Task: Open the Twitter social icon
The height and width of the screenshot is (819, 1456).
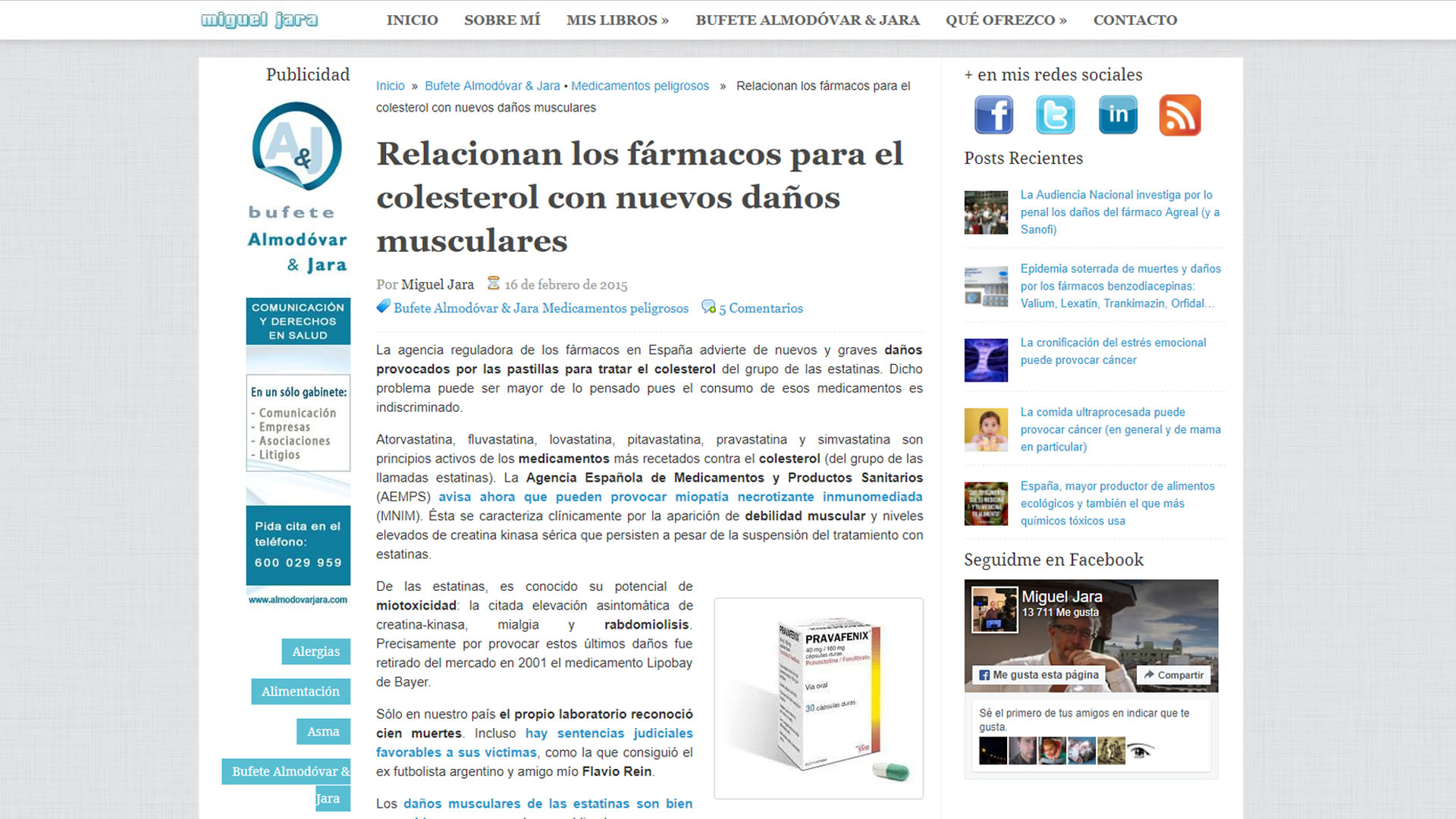Action: [x=1056, y=115]
